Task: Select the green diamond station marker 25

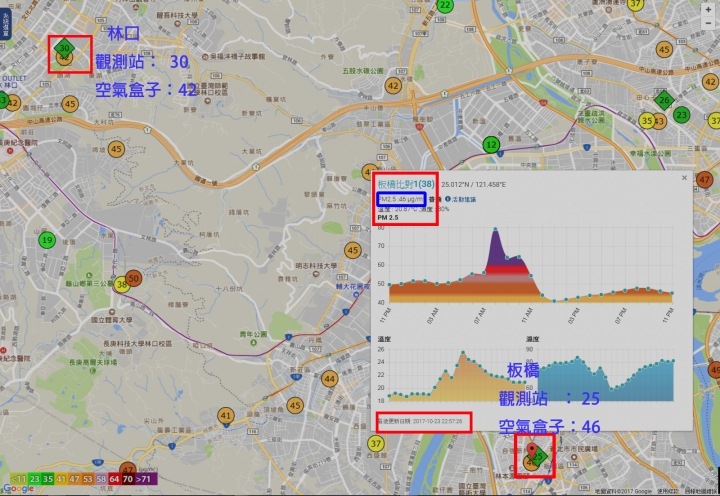Action: (x=539, y=457)
